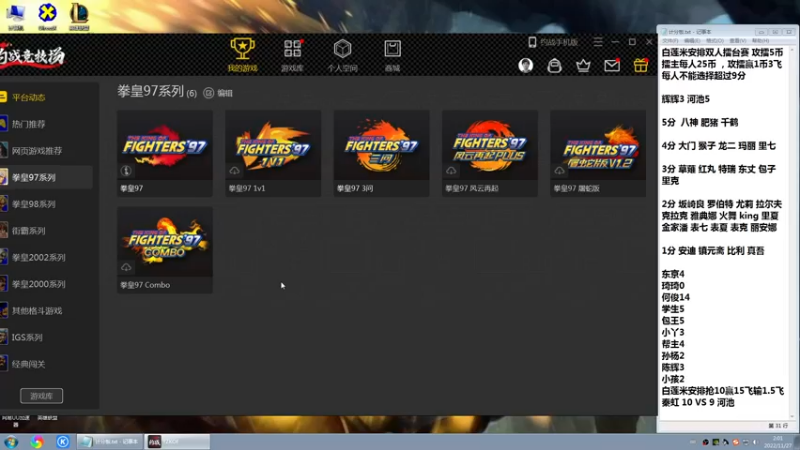
Task: Select 拳皇97系列 in the sidebar
Action: (46, 177)
